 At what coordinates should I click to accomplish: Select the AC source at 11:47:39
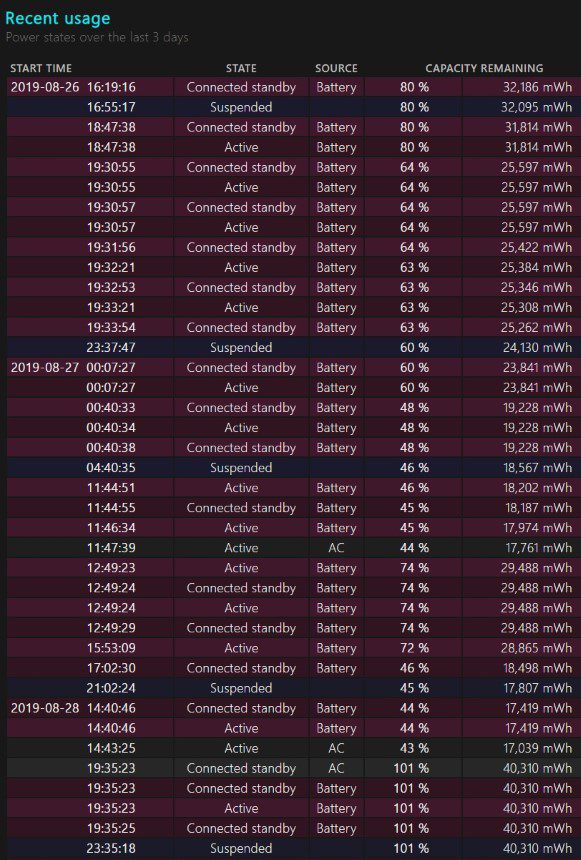[336, 548]
